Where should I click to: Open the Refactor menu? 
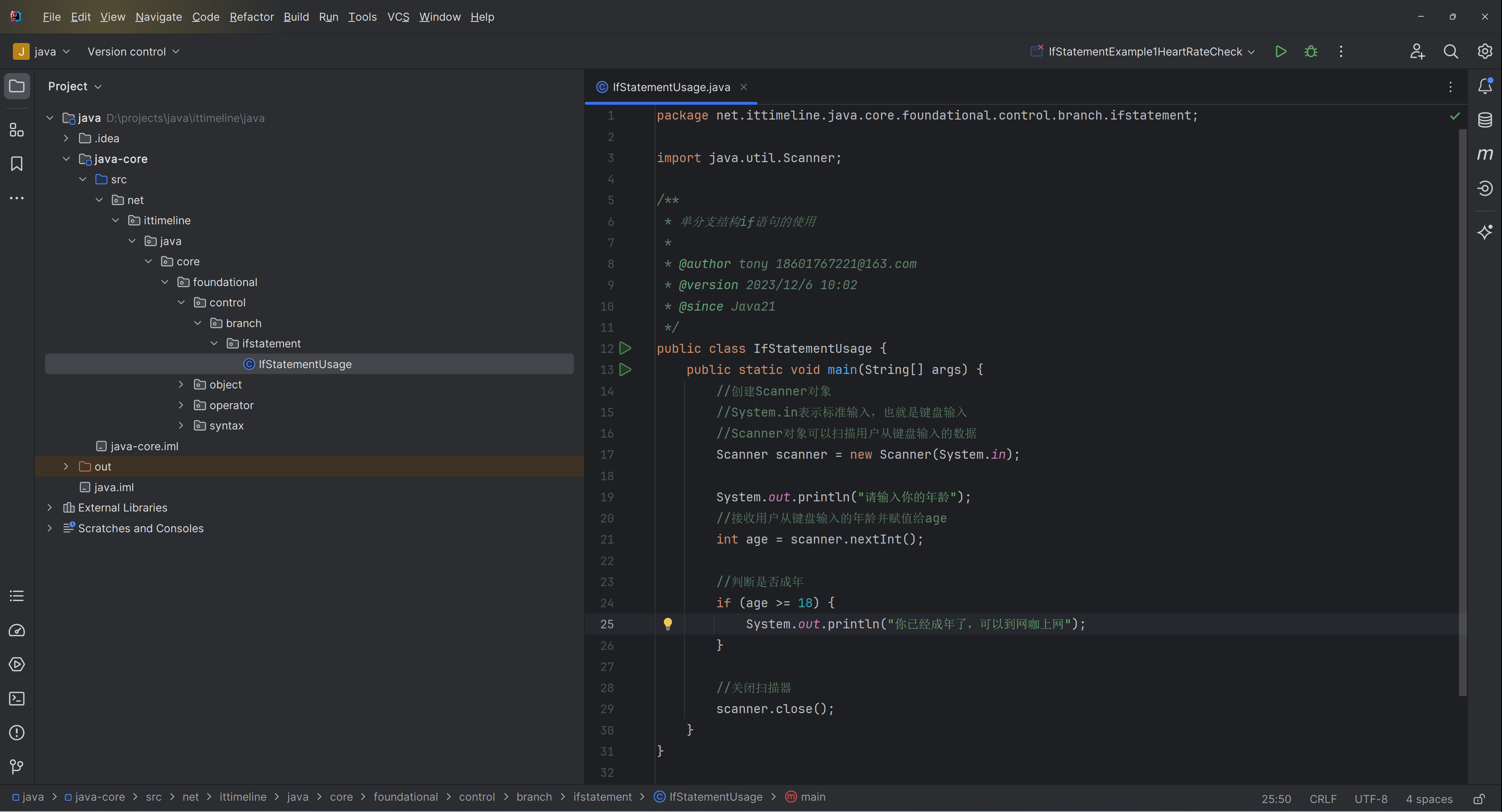[251, 17]
